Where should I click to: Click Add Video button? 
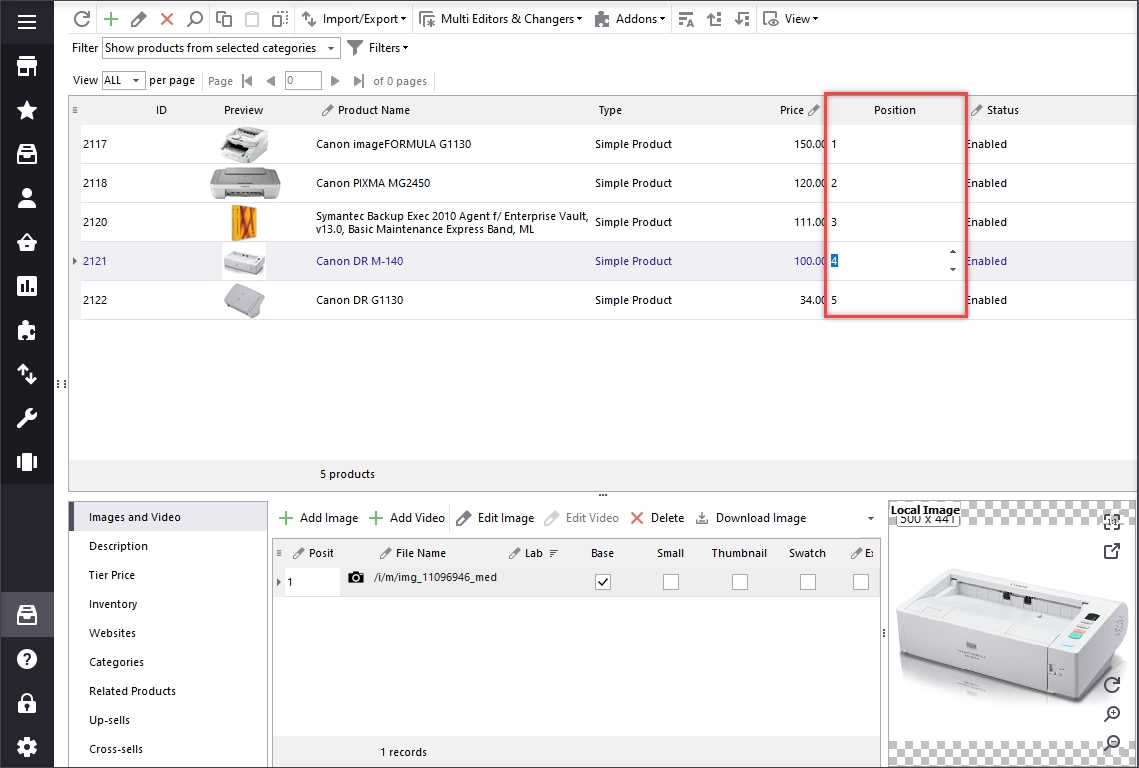tap(407, 518)
